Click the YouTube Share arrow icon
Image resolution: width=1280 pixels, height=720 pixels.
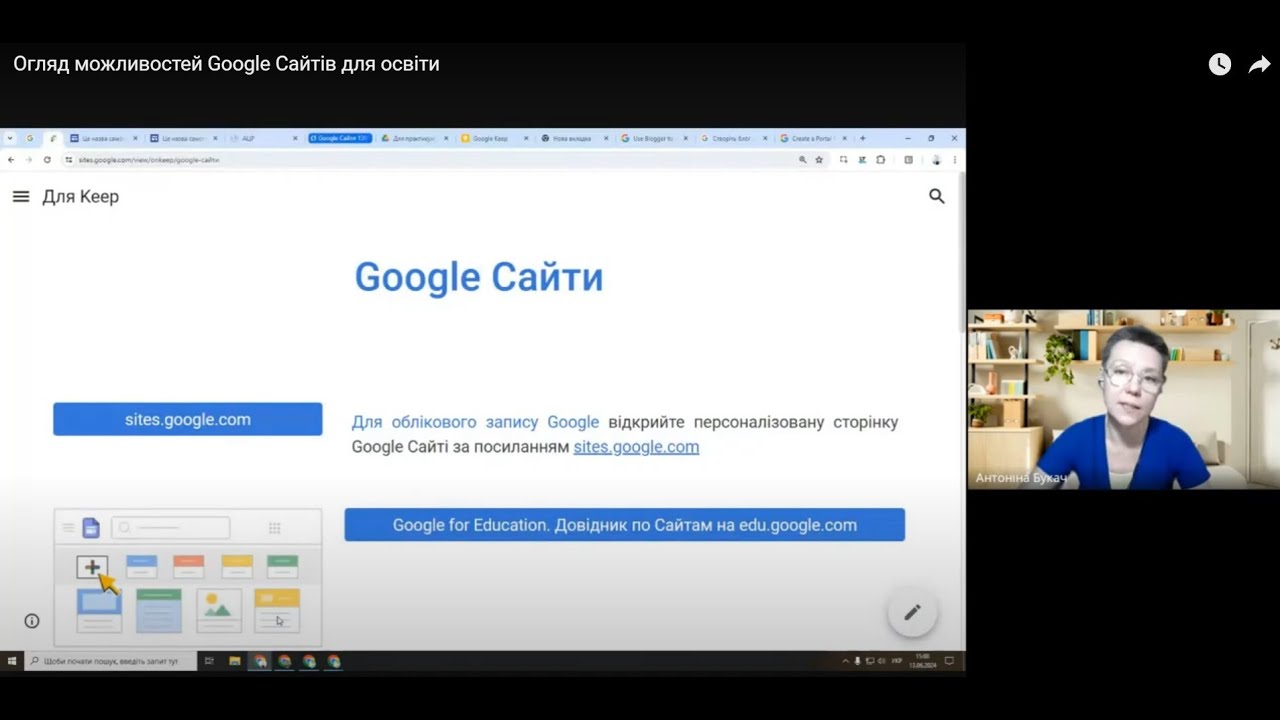pos(1259,65)
